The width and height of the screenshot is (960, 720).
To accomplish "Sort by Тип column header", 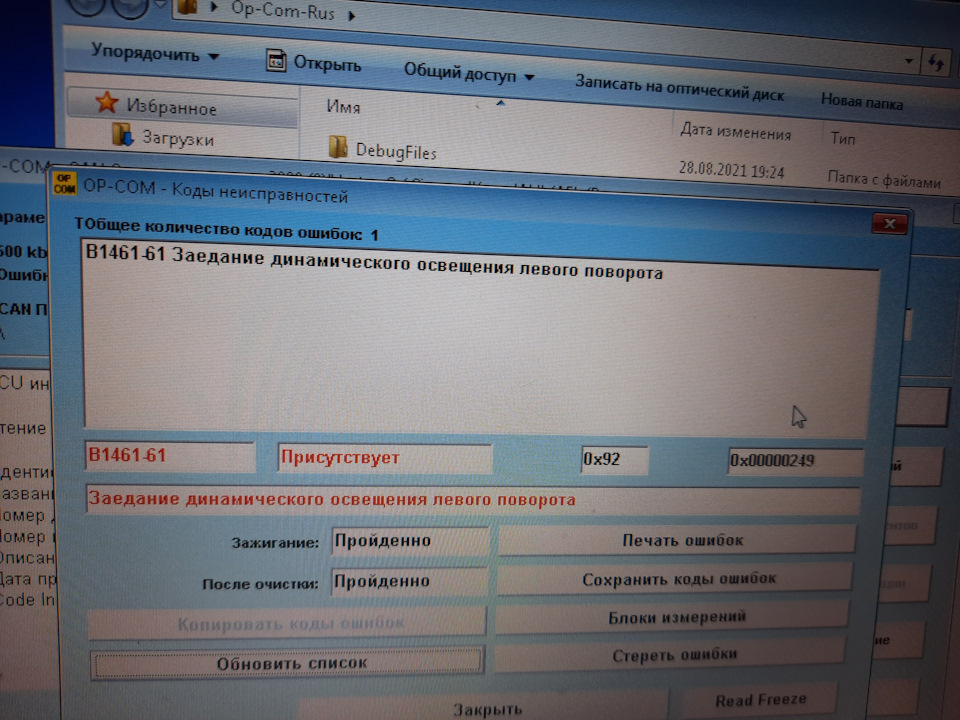I will point(842,138).
